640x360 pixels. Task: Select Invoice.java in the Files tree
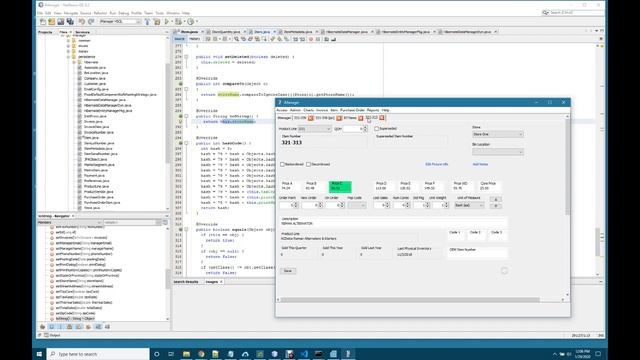point(93,122)
